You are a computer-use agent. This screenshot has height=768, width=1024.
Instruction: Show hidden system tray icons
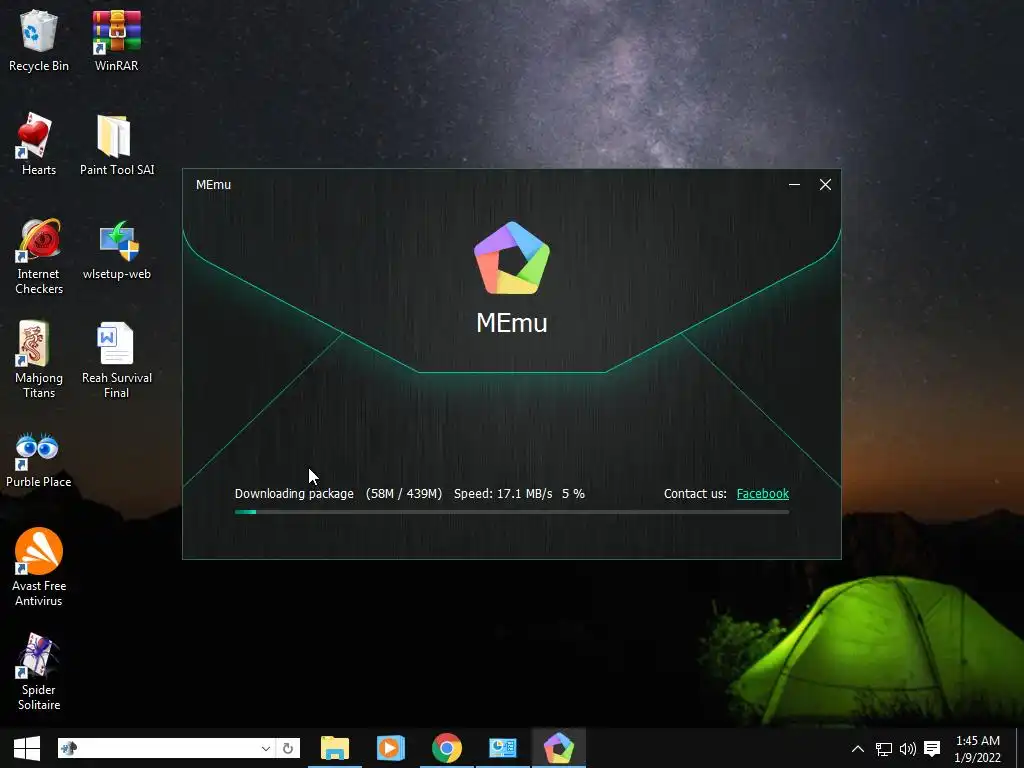[858, 748]
